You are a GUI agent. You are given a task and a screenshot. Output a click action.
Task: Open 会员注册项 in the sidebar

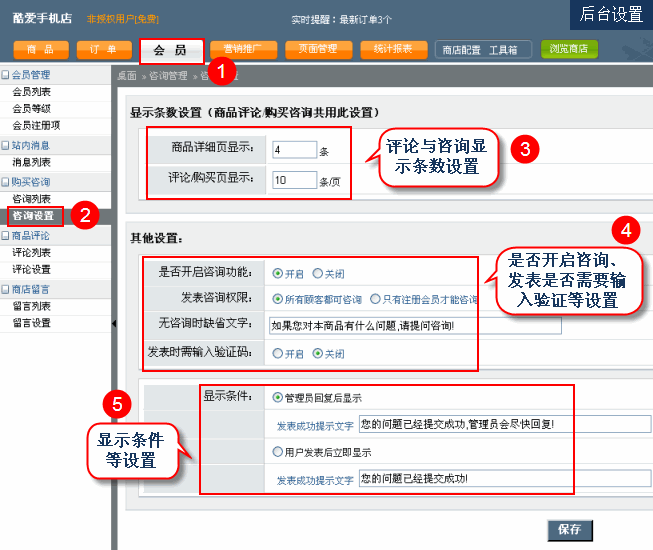[36, 125]
